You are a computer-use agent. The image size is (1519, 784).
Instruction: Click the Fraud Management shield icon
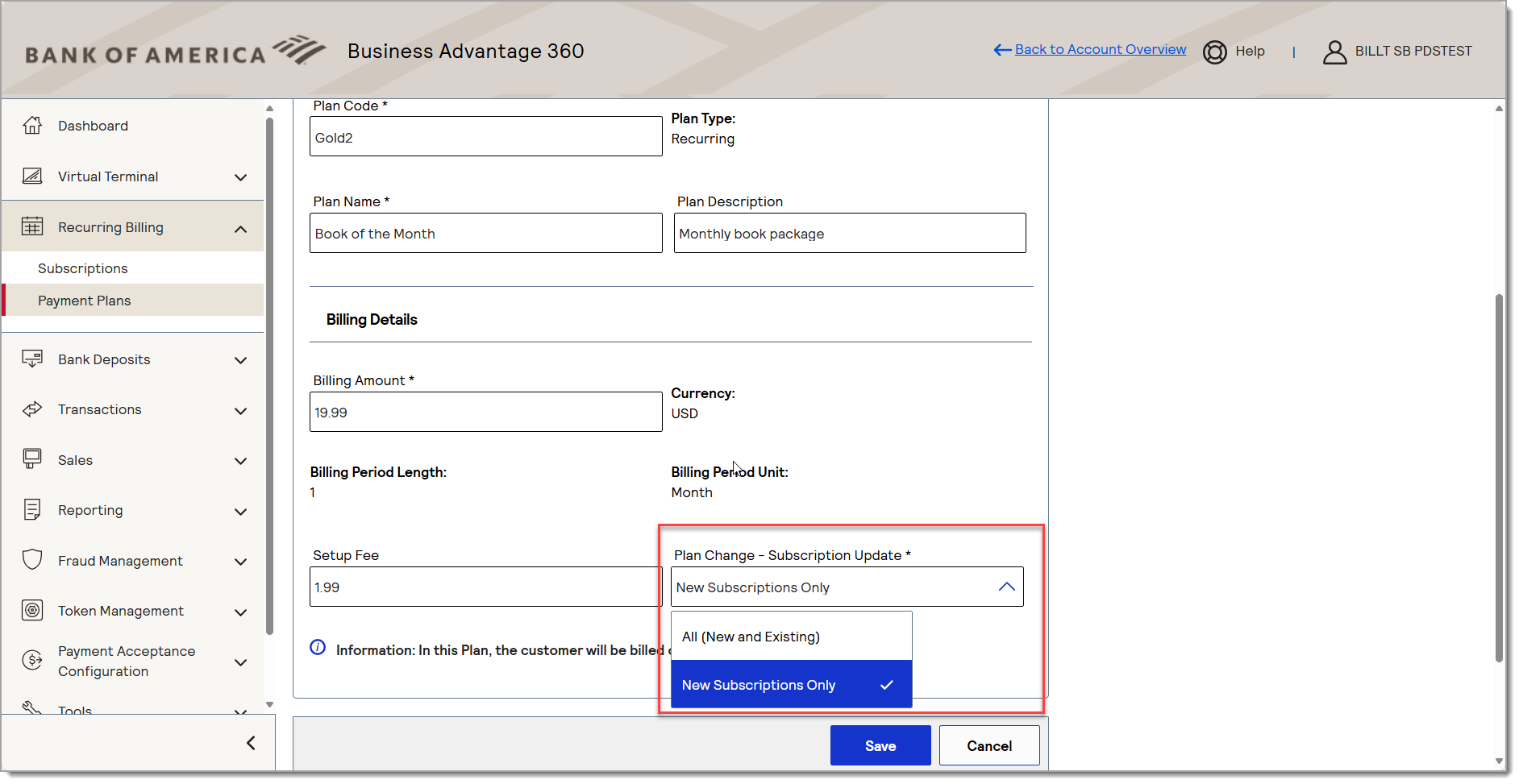[32, 560]
